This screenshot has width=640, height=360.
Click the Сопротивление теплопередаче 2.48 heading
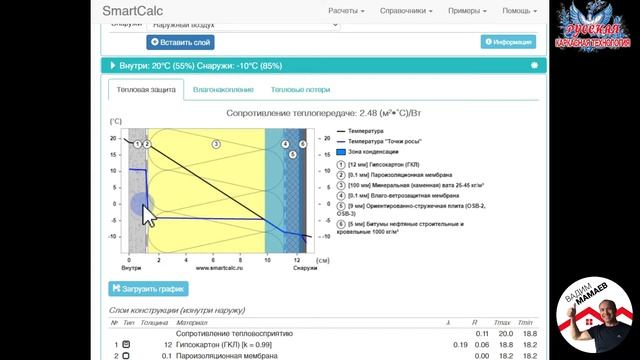pos(323,113)
